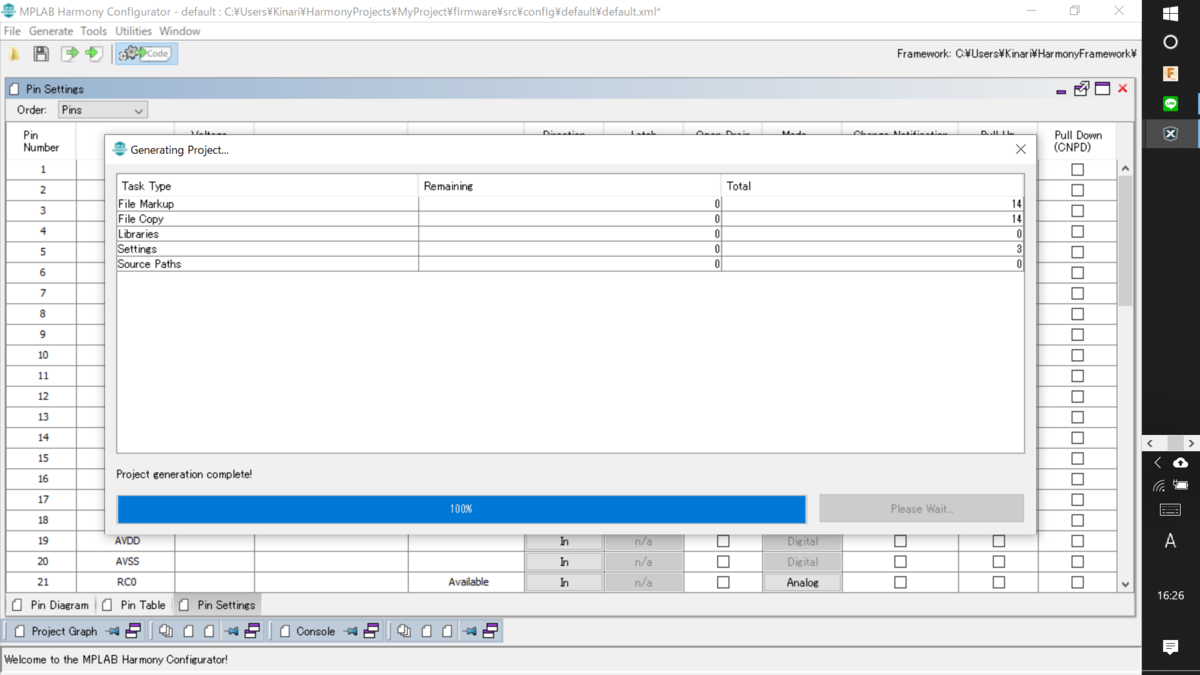The width and height of the screenshot is (1200, 675).
Task: Minimize the Pin Settings panel
Action: pyautogui.click(x=1061, y=90)
